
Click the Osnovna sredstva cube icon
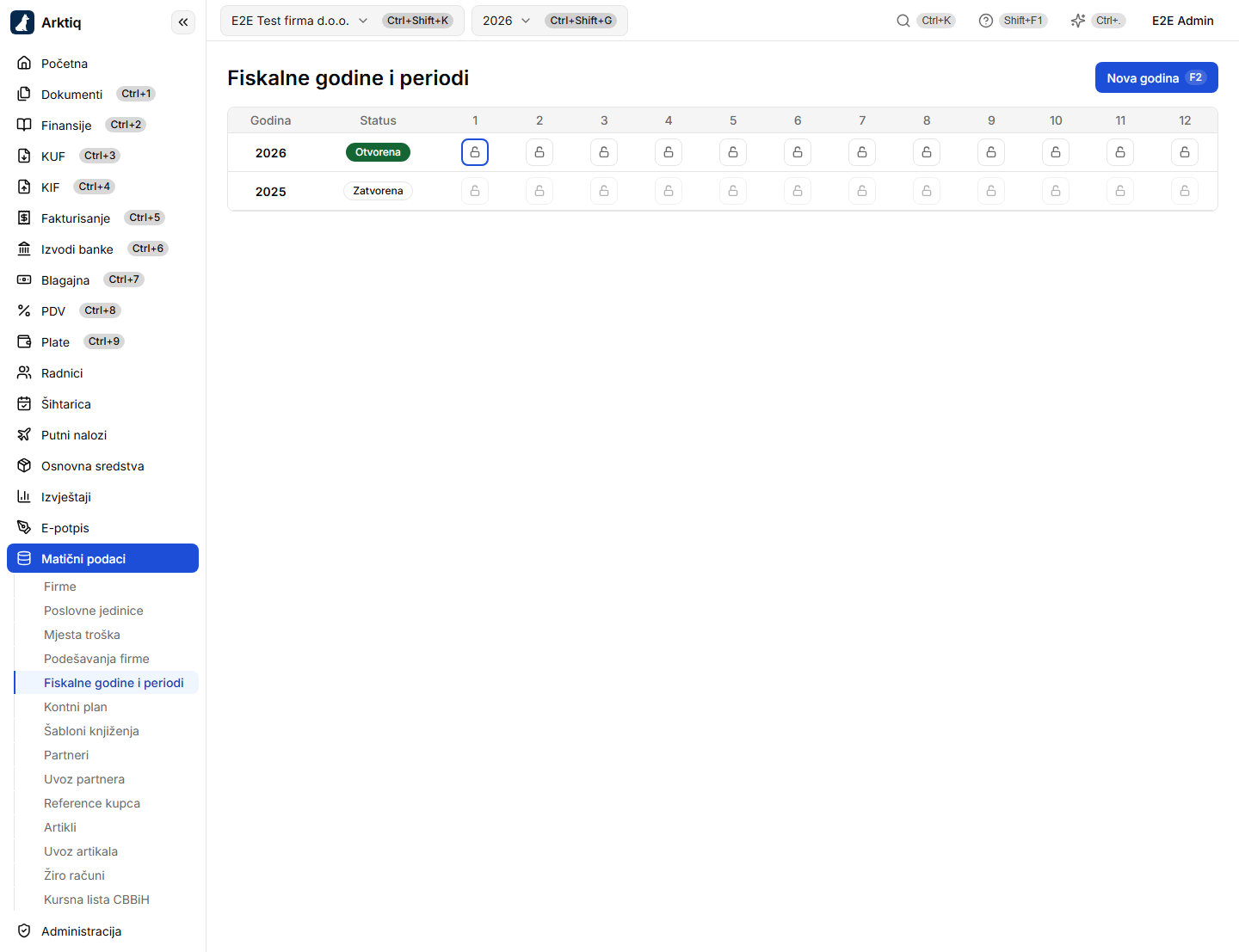click(x=24, y=465)
